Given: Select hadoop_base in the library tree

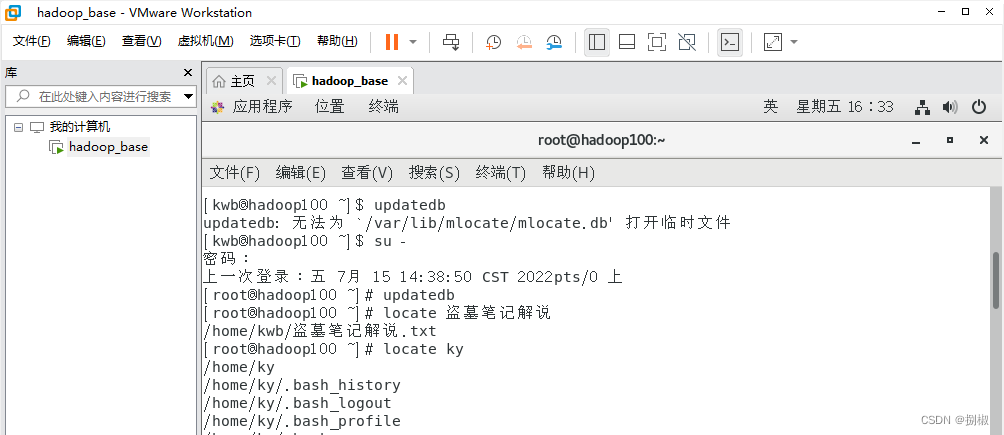Looking at the screenshot, I should [x=108, y=147].
